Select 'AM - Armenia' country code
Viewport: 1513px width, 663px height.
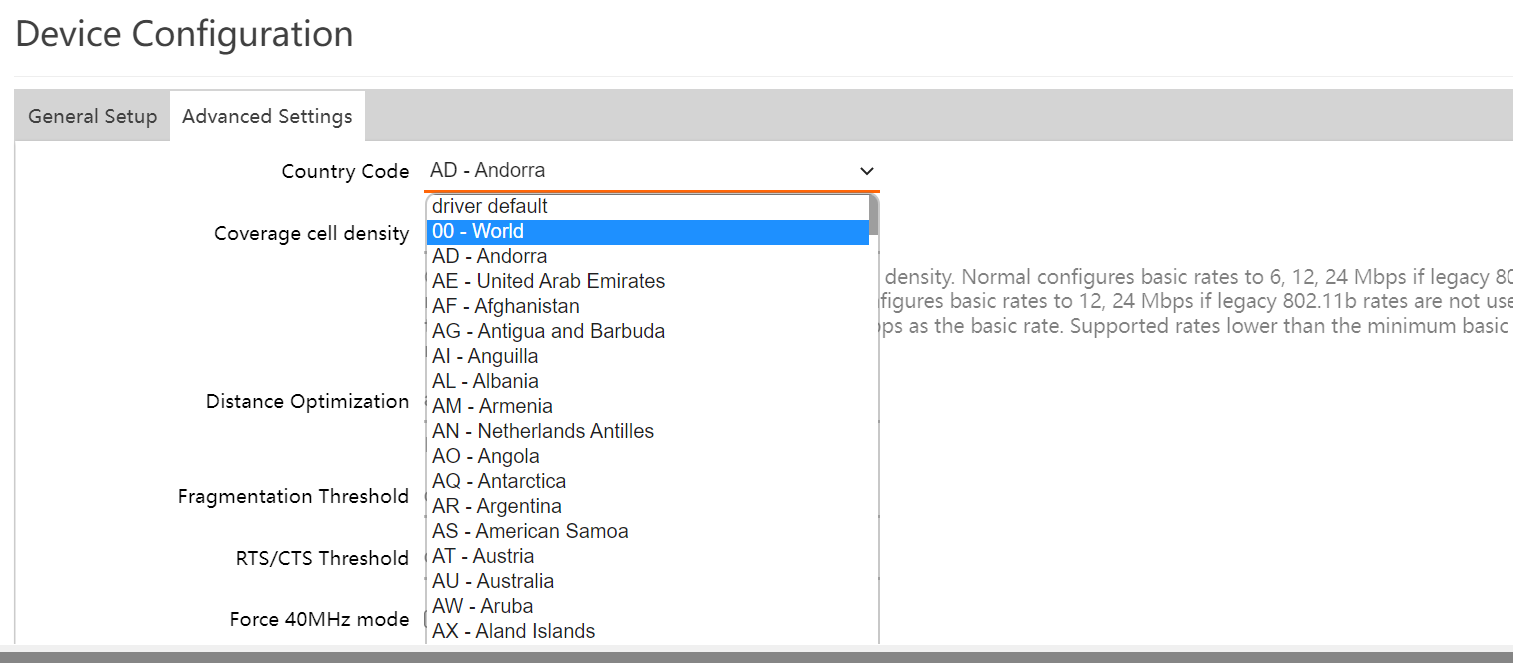[492, 406]
